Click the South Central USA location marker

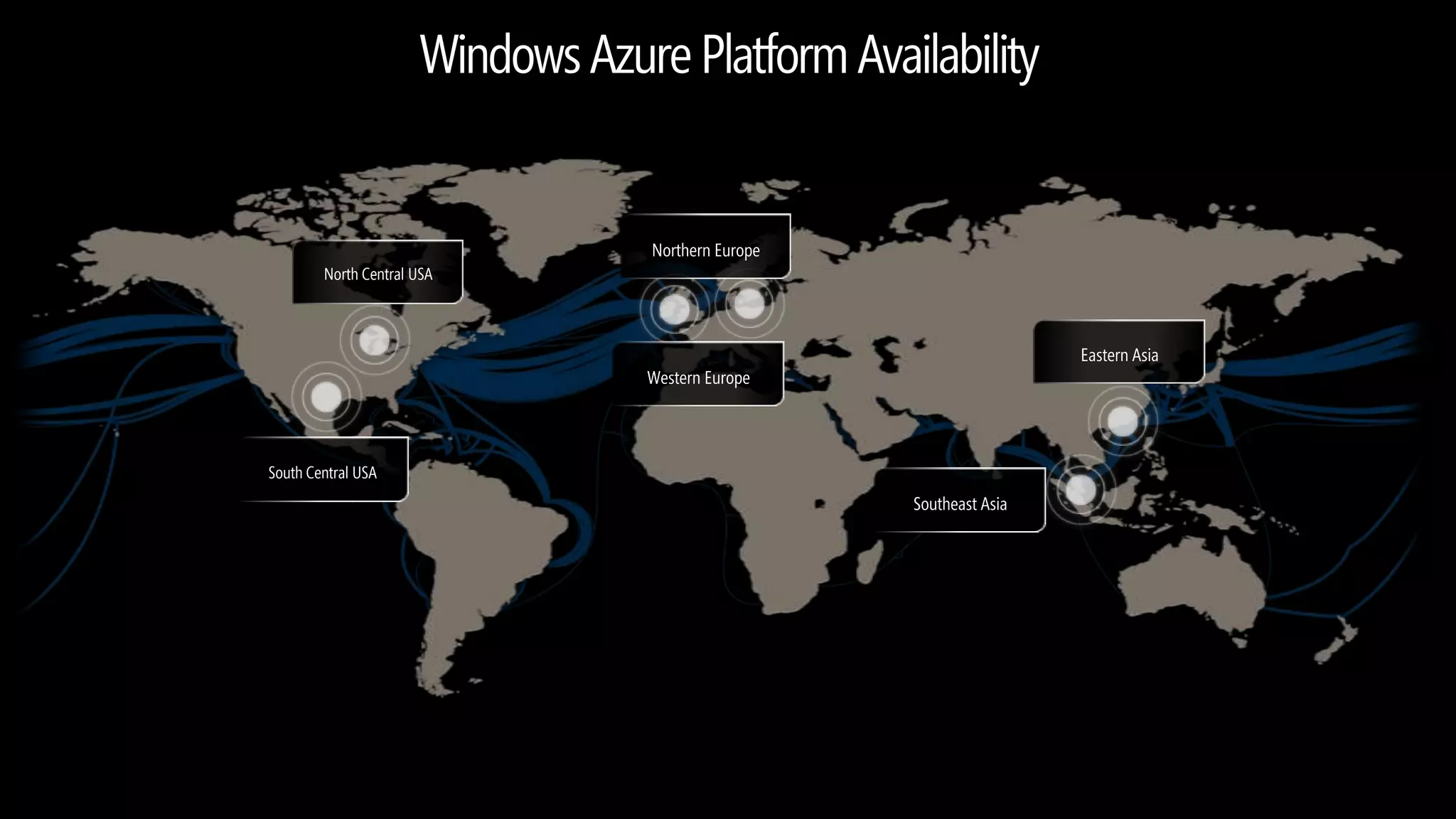tap(326, 396)
